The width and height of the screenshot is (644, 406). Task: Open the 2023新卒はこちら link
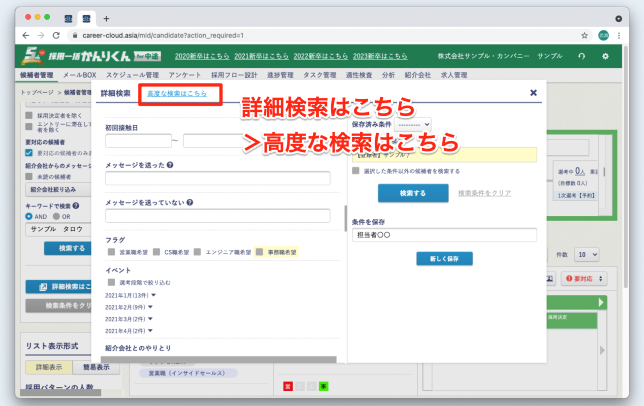coord(380,56)
